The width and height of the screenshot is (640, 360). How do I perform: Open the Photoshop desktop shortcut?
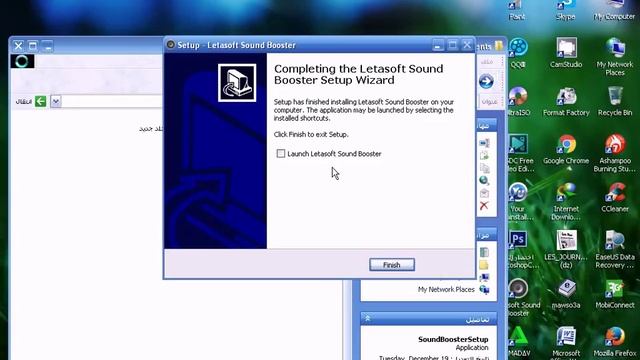(520, 249)
